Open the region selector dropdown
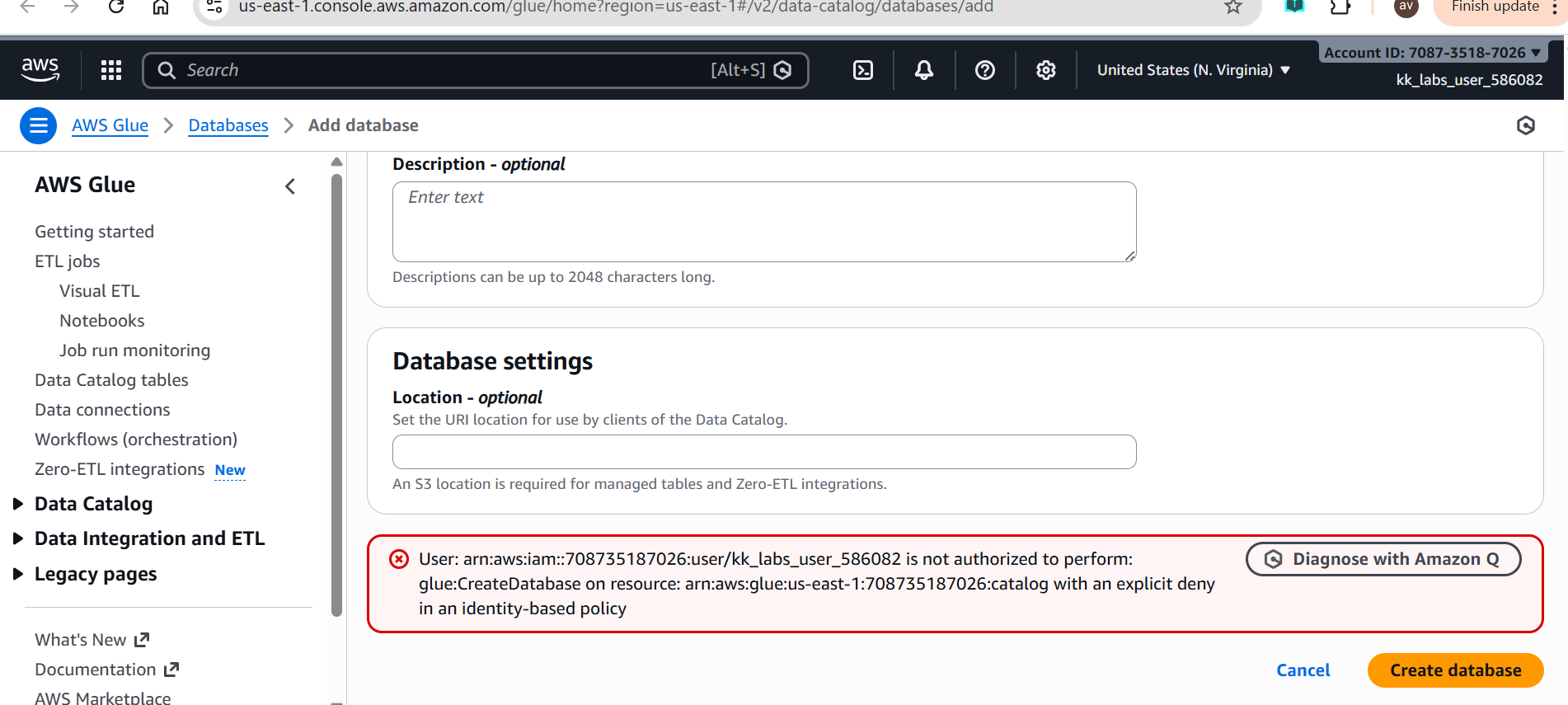Viewport: 1568px width, 705px height. coord(1193,70)
